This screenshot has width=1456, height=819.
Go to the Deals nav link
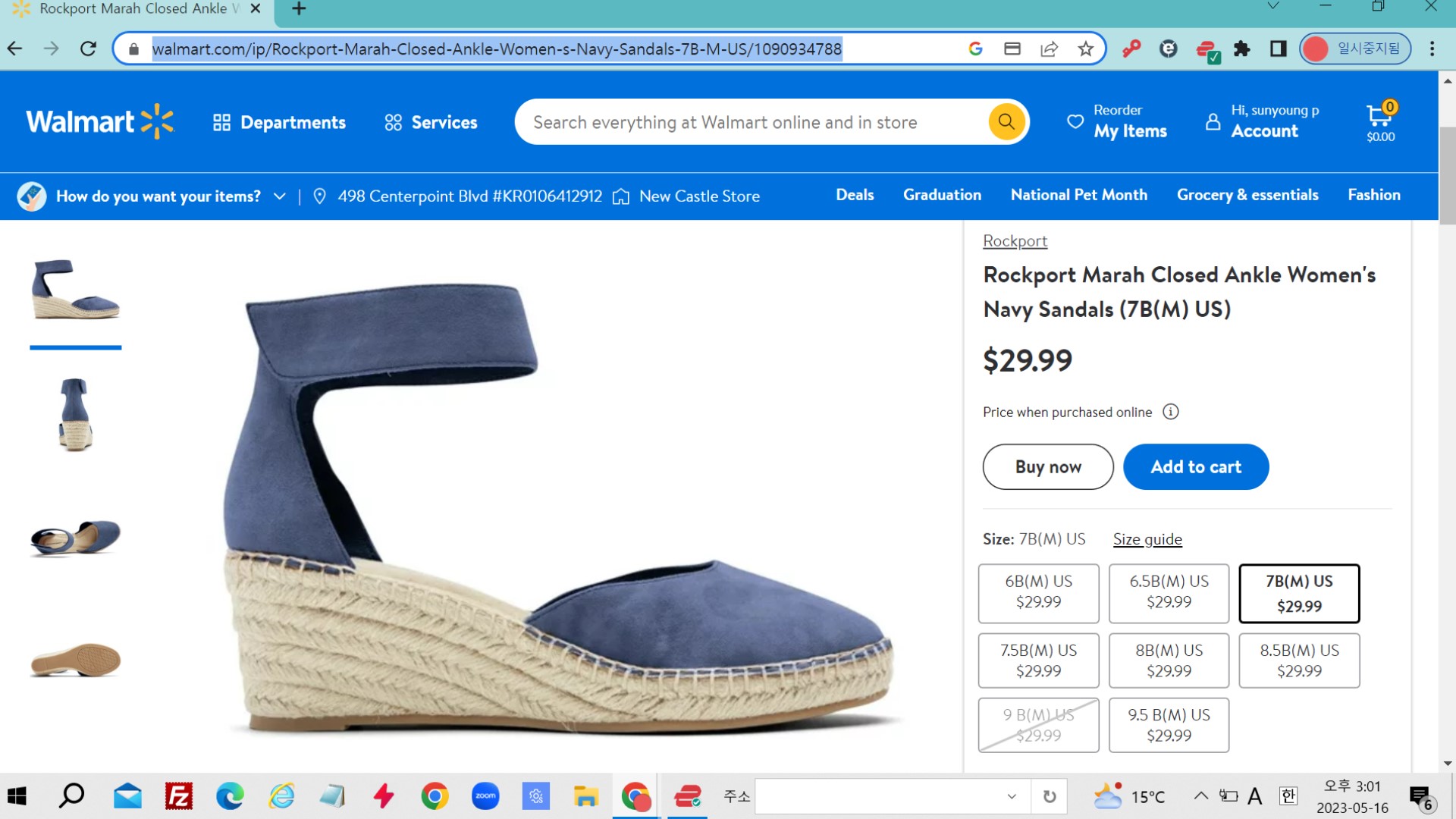[855, 195]
